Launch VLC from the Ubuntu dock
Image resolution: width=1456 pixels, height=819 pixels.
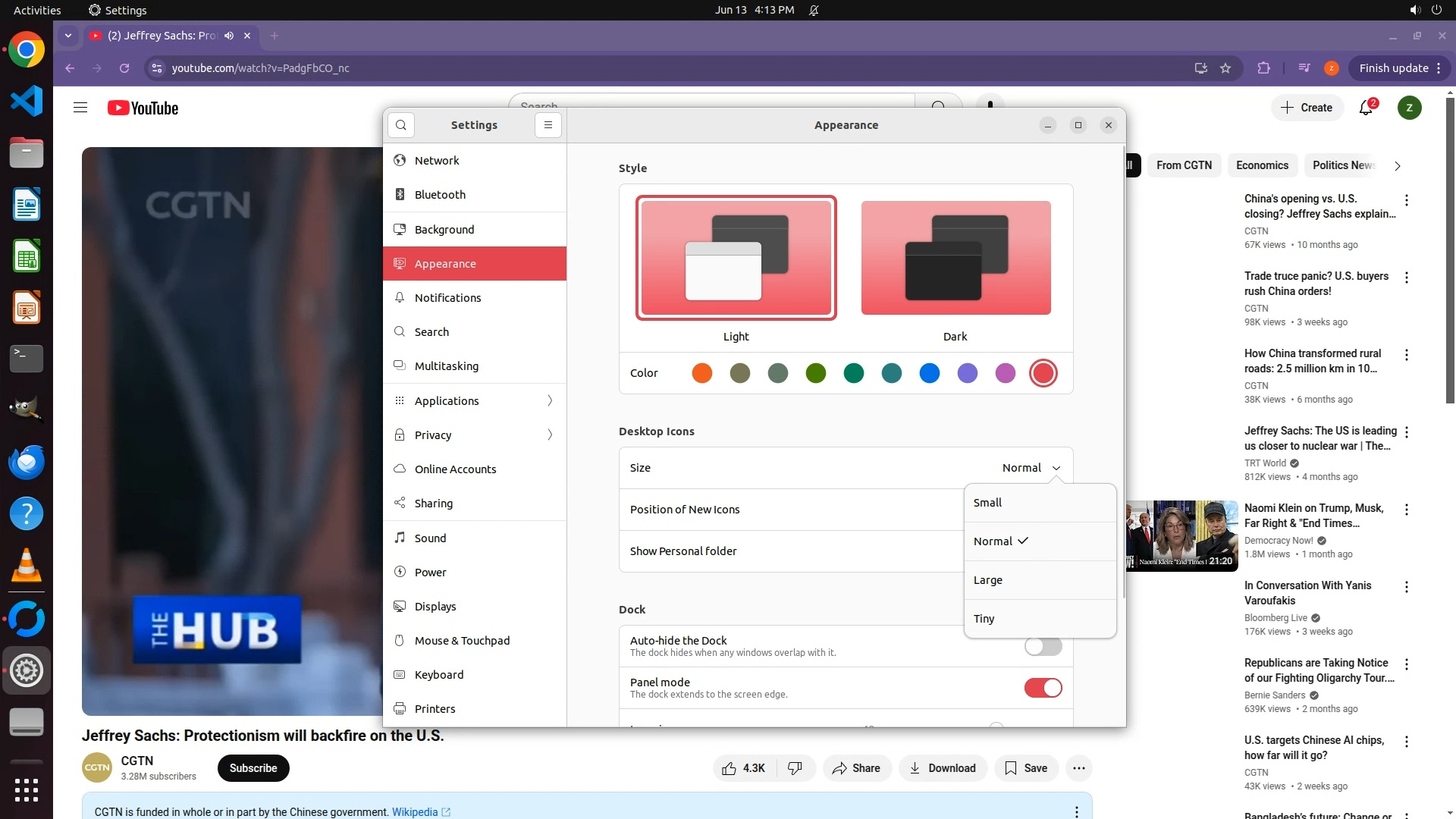tap(27, 566)
